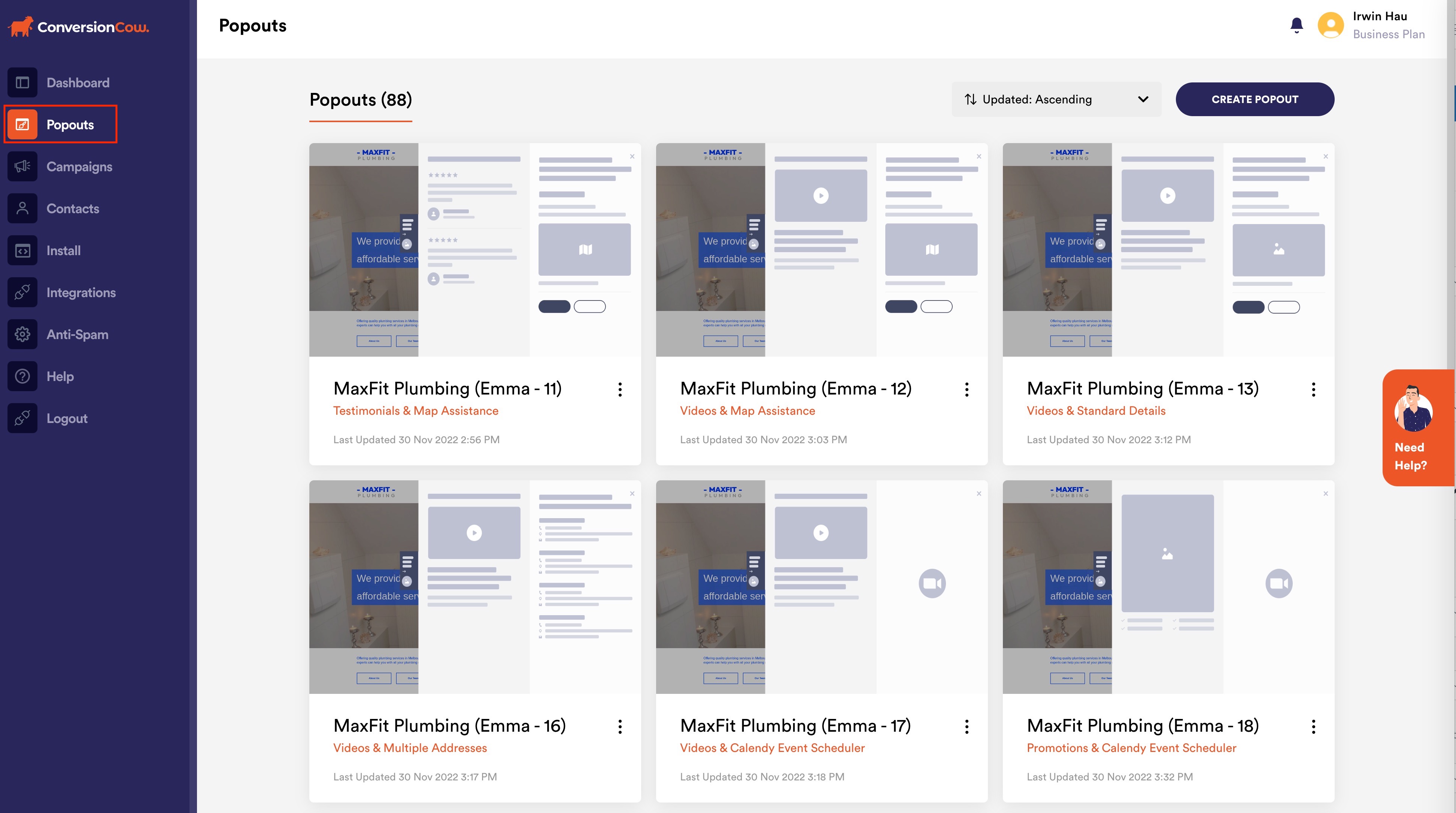Screen dimensions: 1456x813
Task: Select Anti-Spam menu item
Action: (x=78, y=334)
